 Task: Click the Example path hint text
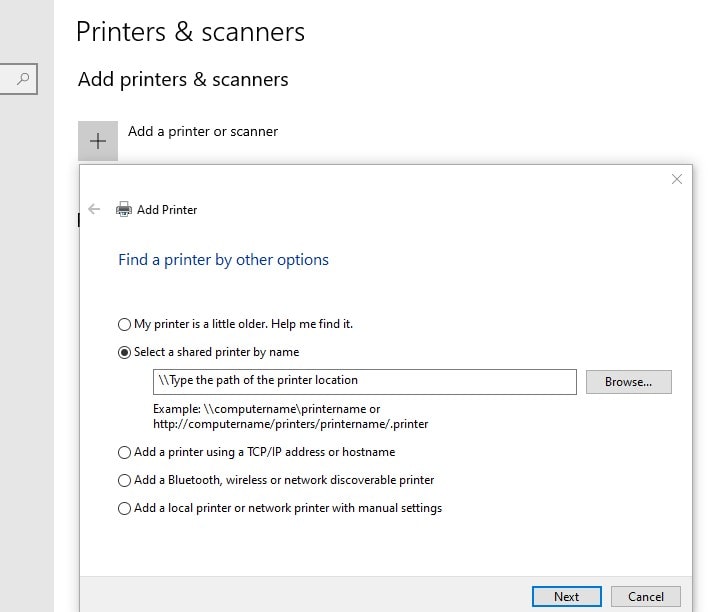(x=291, y=416)
